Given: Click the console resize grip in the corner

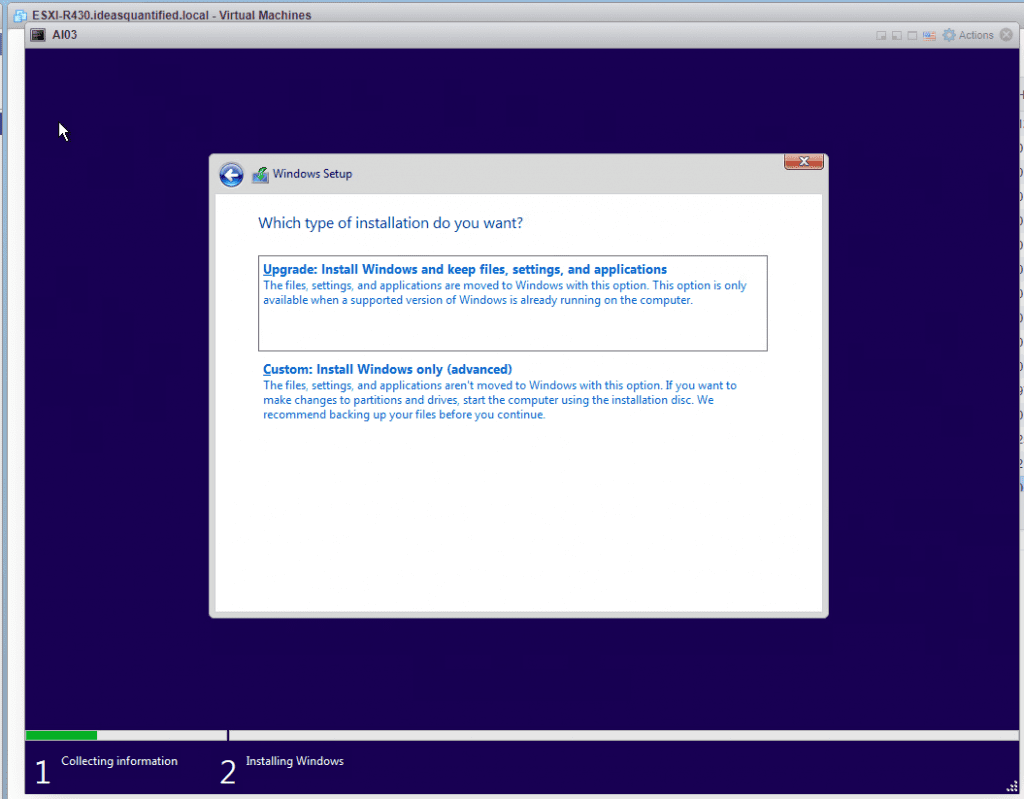Looking at the screenshot, I should point(1012,787).
